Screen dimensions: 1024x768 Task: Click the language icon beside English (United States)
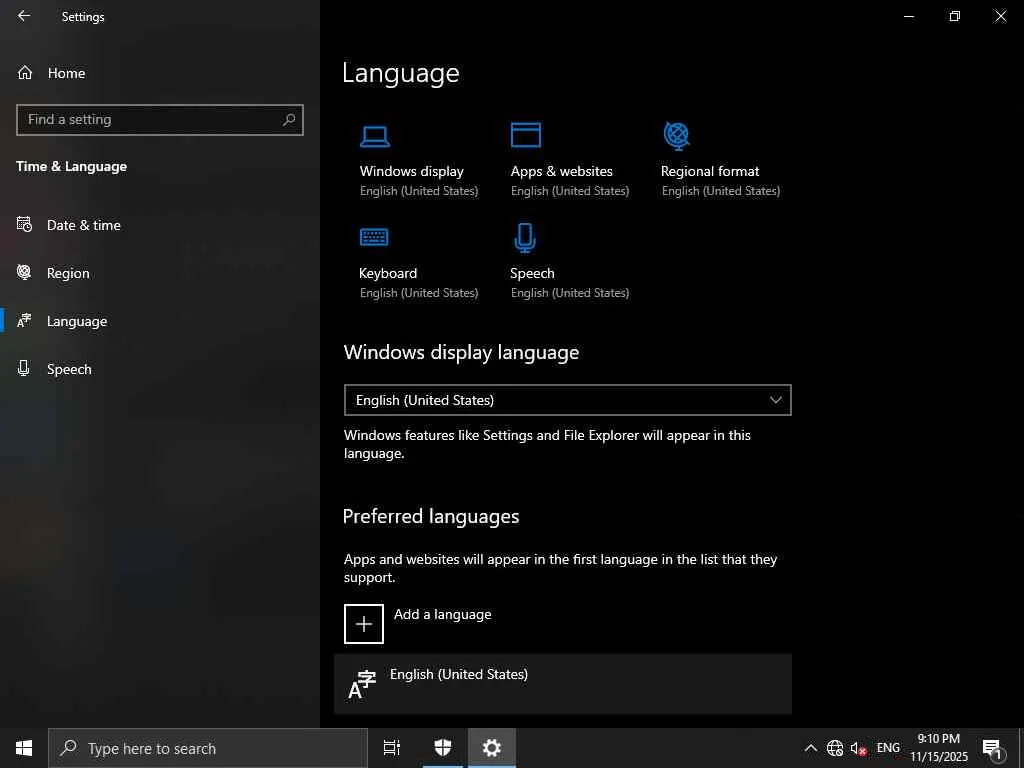362,684
